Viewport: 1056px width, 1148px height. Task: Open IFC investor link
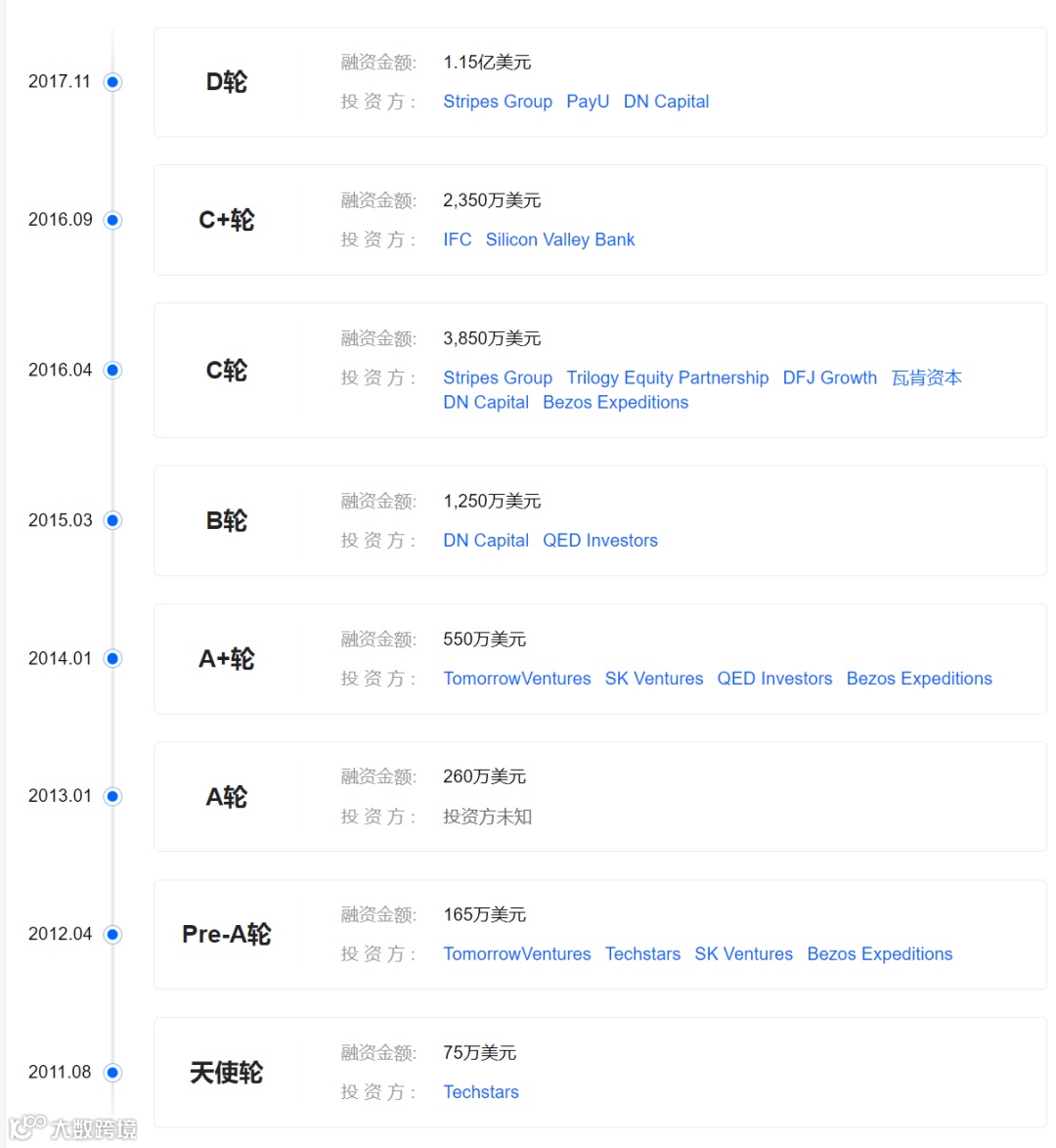point(457,240)
